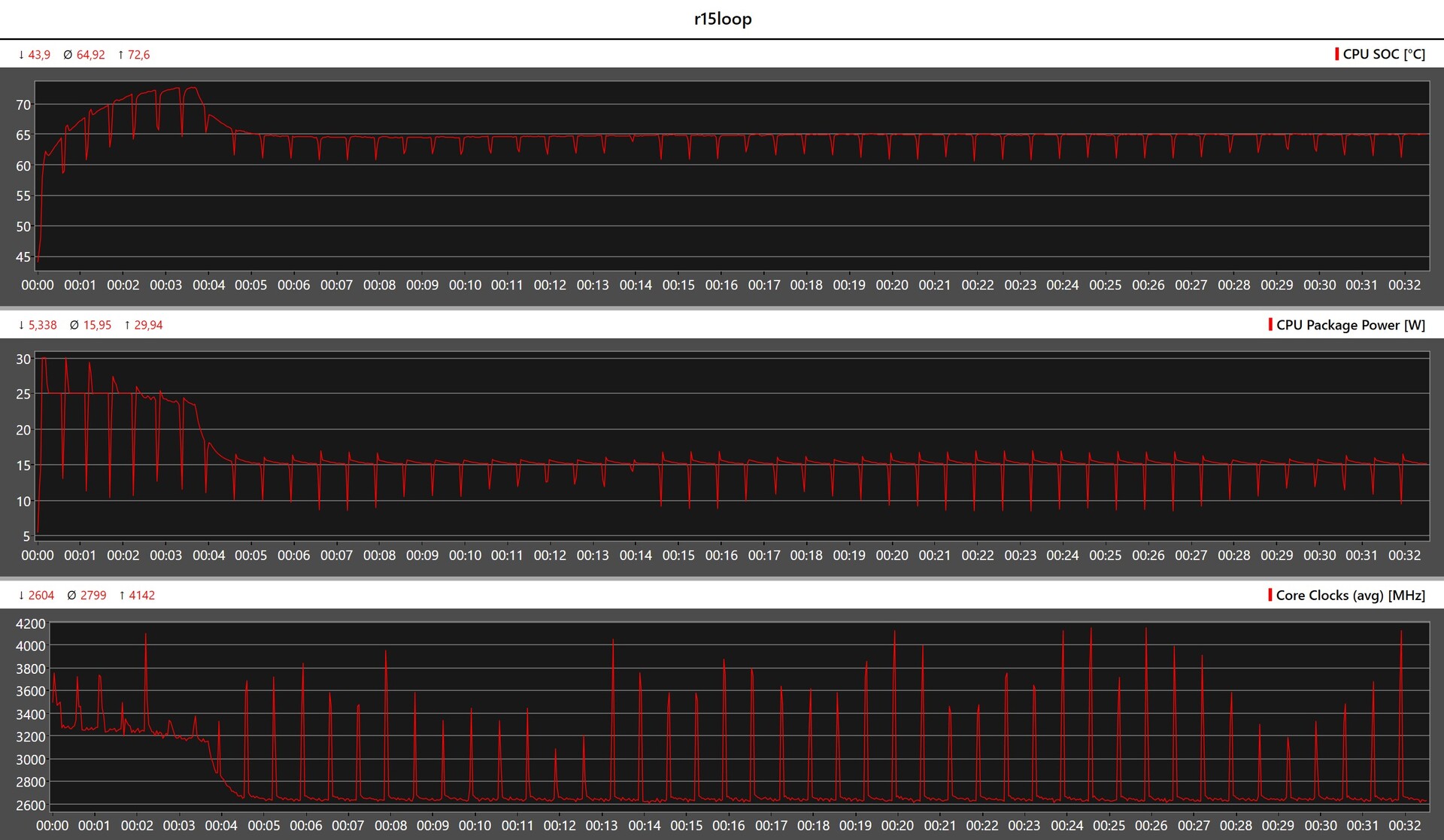Click the CPU SOC [°C] legend label
Screen dimensions: 1444x840
point(1384,54)
